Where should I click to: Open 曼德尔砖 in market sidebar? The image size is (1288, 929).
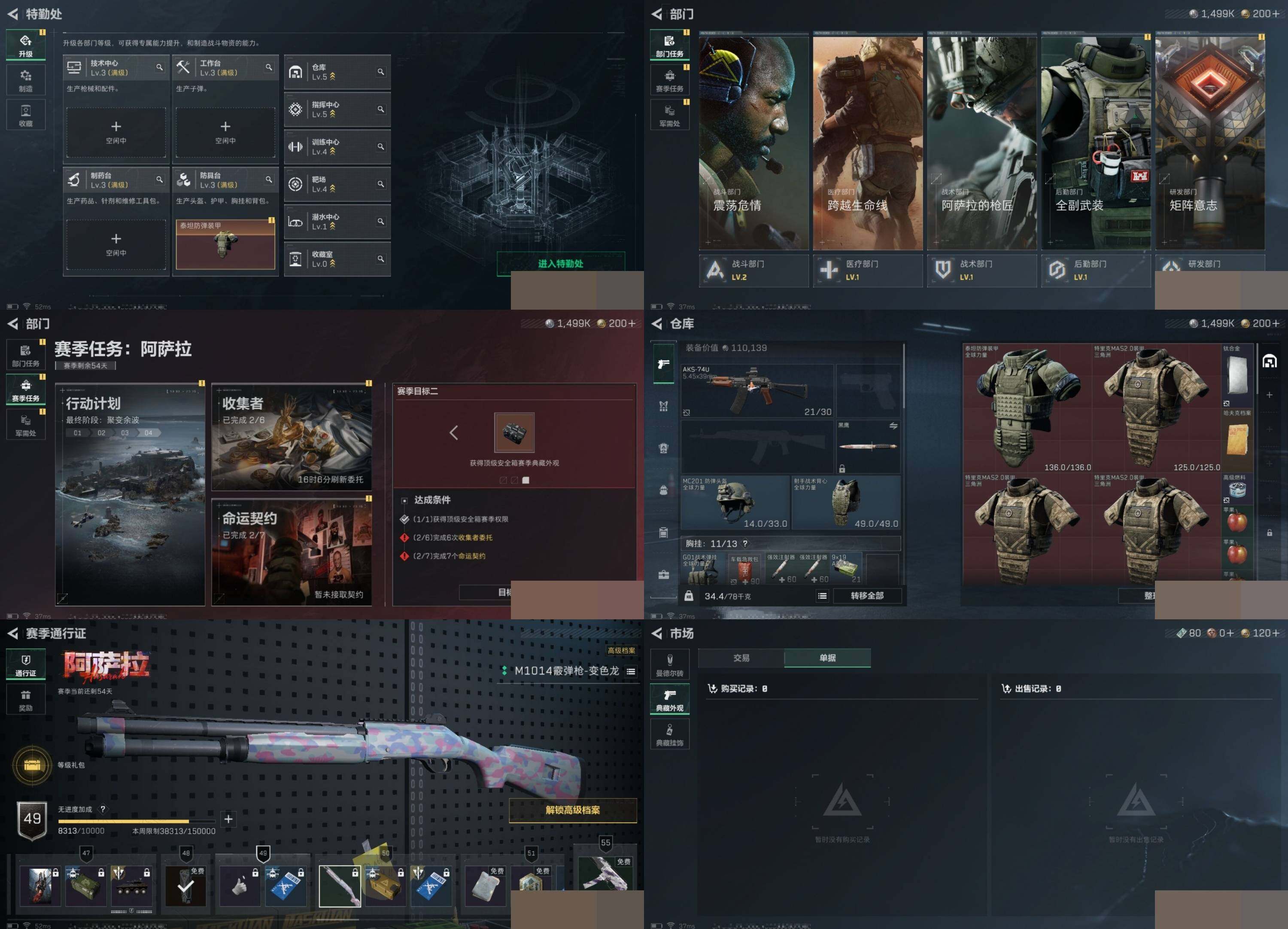pyautogui.click(x=670, y=665)
